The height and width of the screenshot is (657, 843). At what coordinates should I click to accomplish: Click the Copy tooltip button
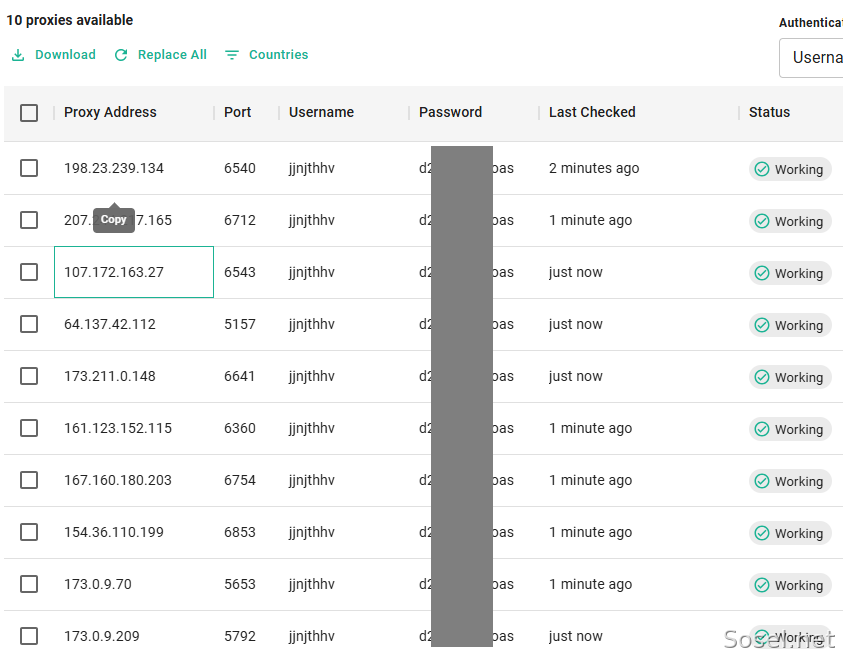pyautogui.click(x=113, y=219)
